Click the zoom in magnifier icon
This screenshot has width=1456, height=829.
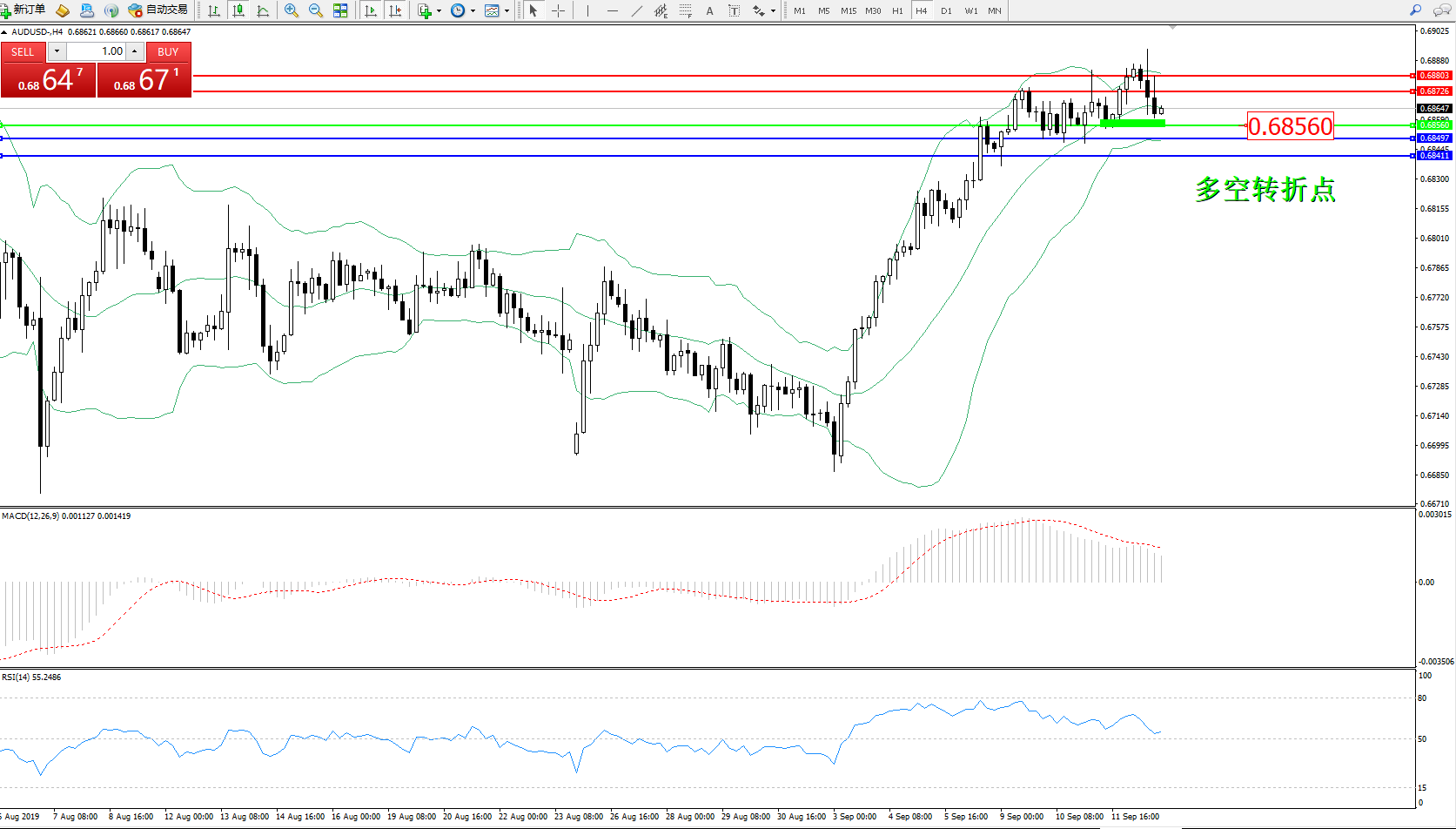click(292, 10)
